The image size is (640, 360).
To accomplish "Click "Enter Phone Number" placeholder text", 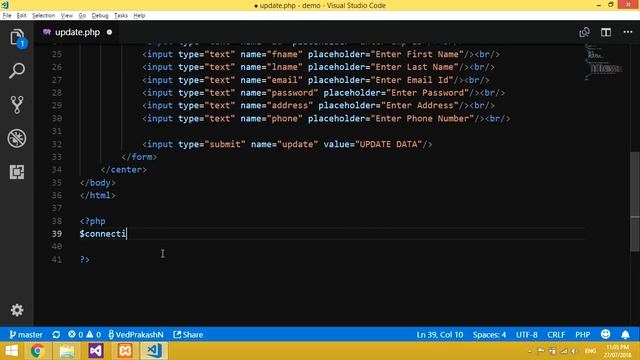I will 422,118.
